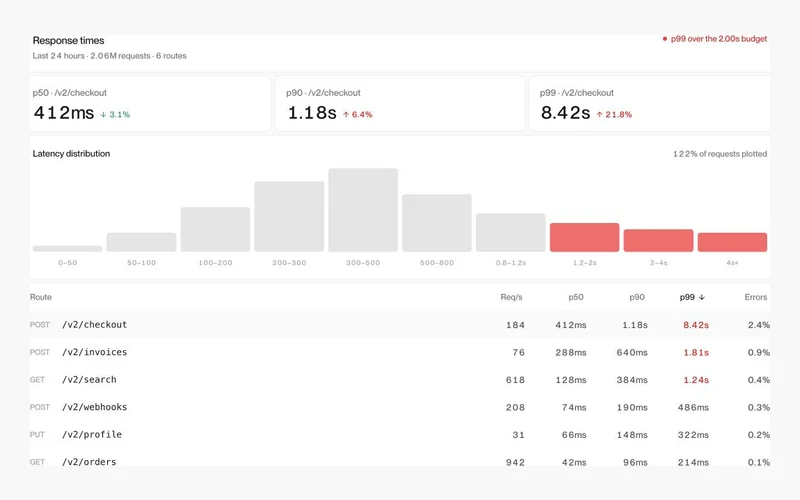This screenshot has width=800, height=500.
Task: Open the /v2/search route row
Action: (x=400, y=380)
